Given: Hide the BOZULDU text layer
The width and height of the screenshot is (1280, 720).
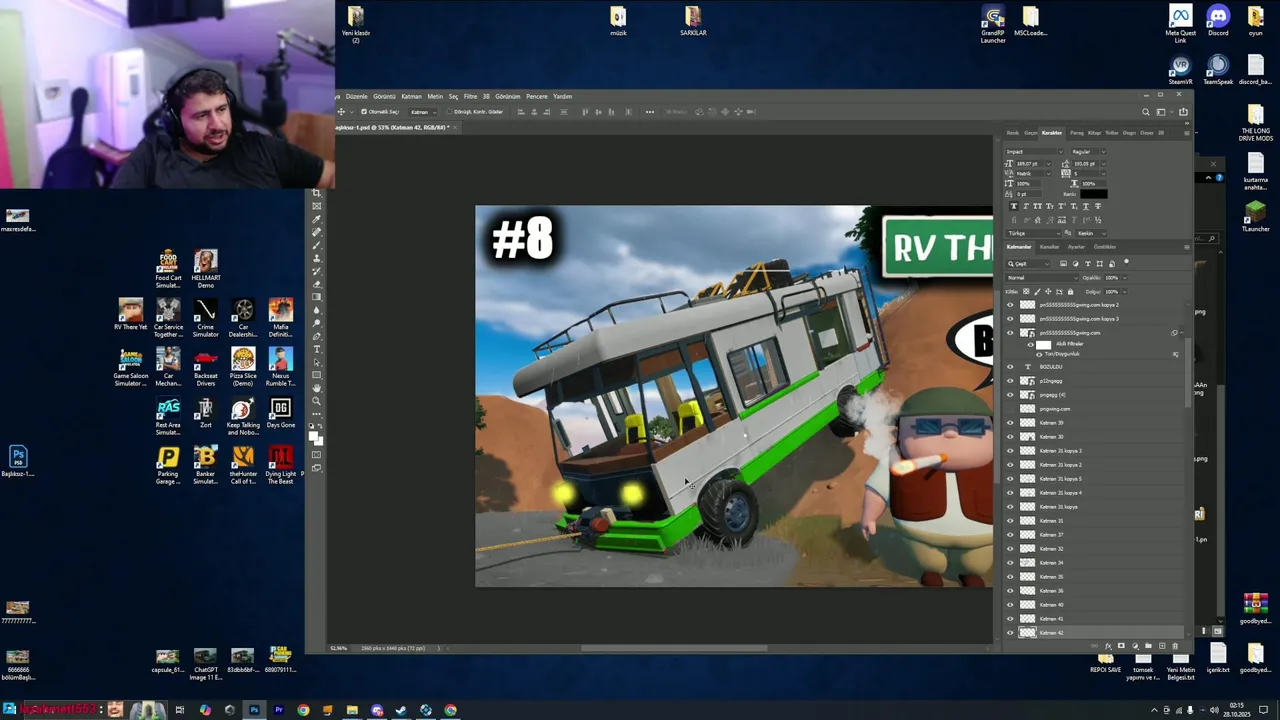Looking at the screenshot, I should click(1010, 367).
